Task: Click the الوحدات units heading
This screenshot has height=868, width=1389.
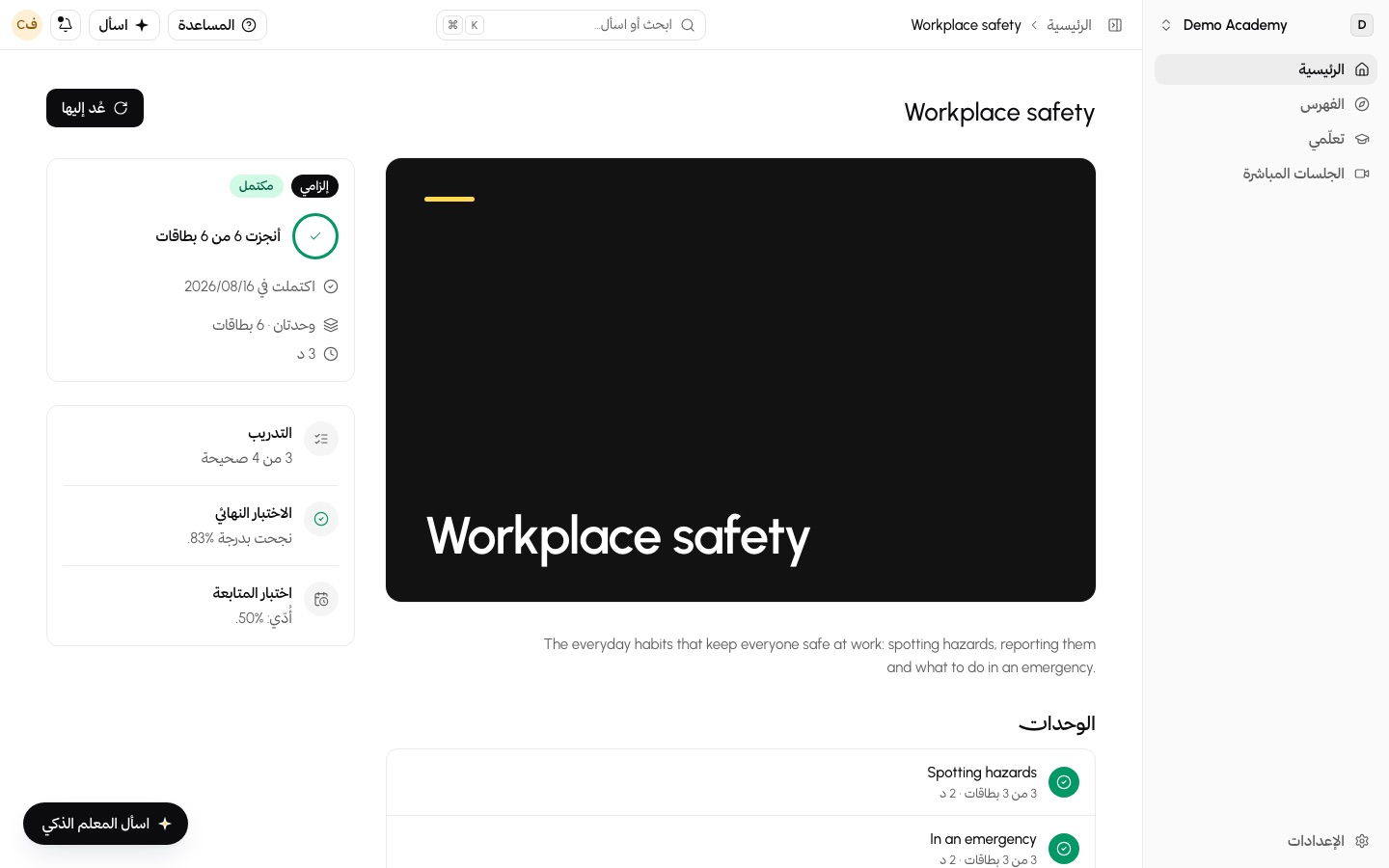Action: [x=1056, y=723]
